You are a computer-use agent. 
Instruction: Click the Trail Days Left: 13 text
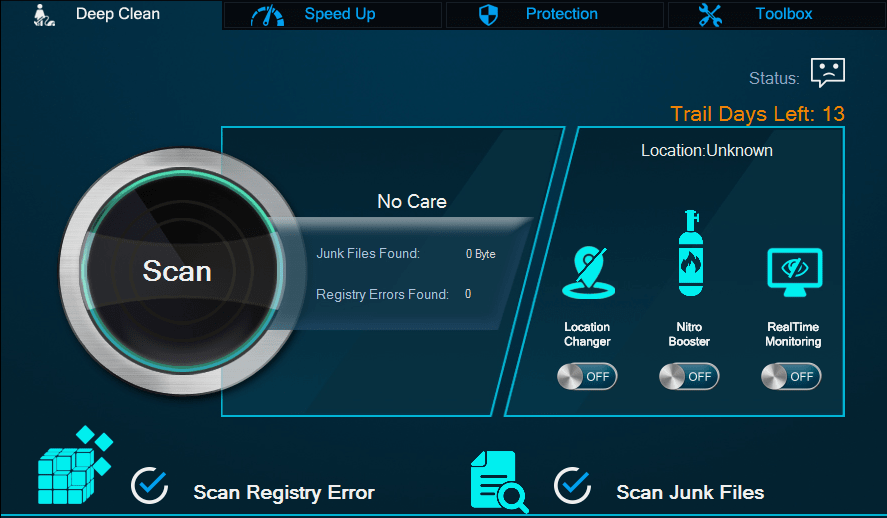pos(757,114)
